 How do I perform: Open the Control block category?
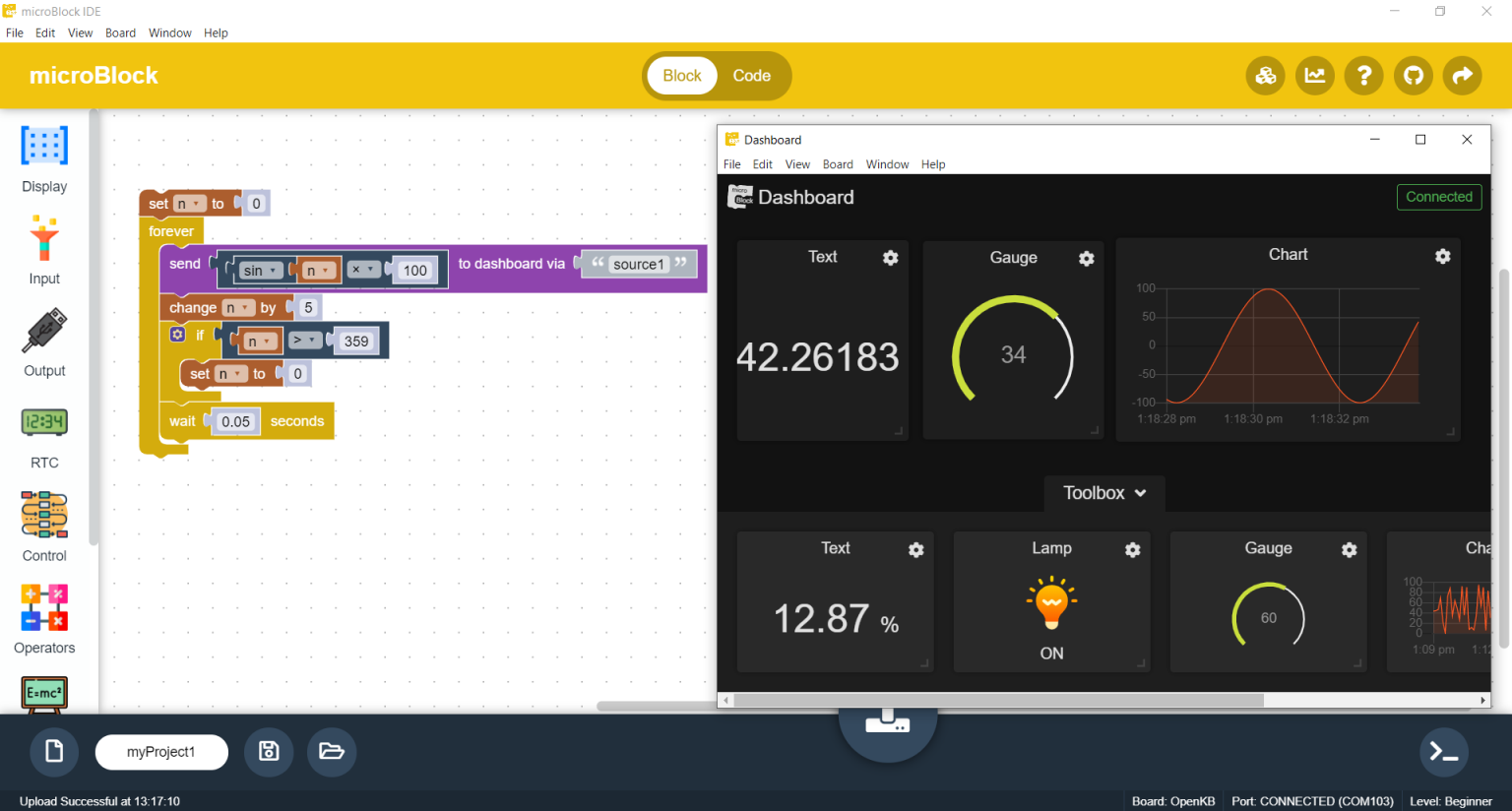[44, 528]
